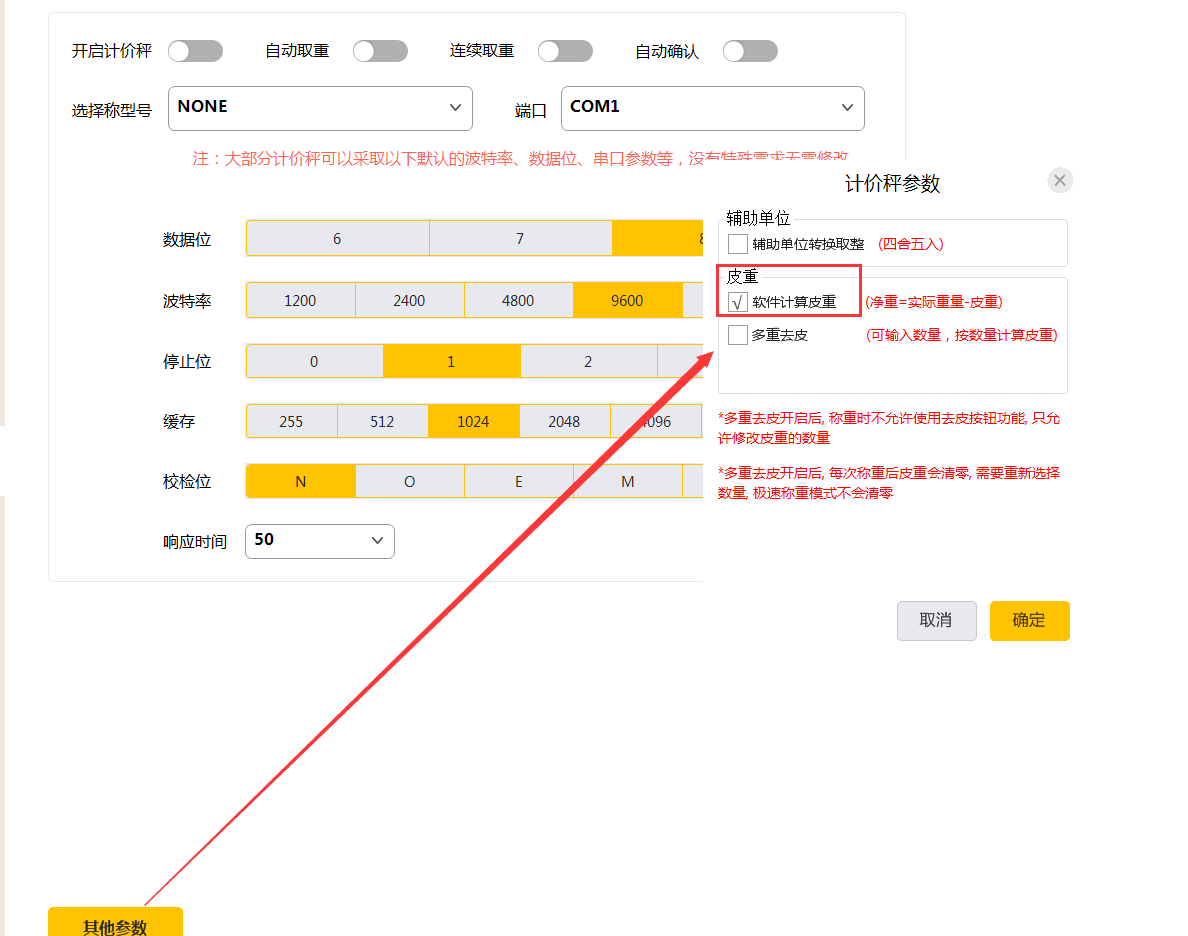Select 数据位 option 7
Image resolution: width=1188 pixels, height=936 pixels.
(520, 239)
